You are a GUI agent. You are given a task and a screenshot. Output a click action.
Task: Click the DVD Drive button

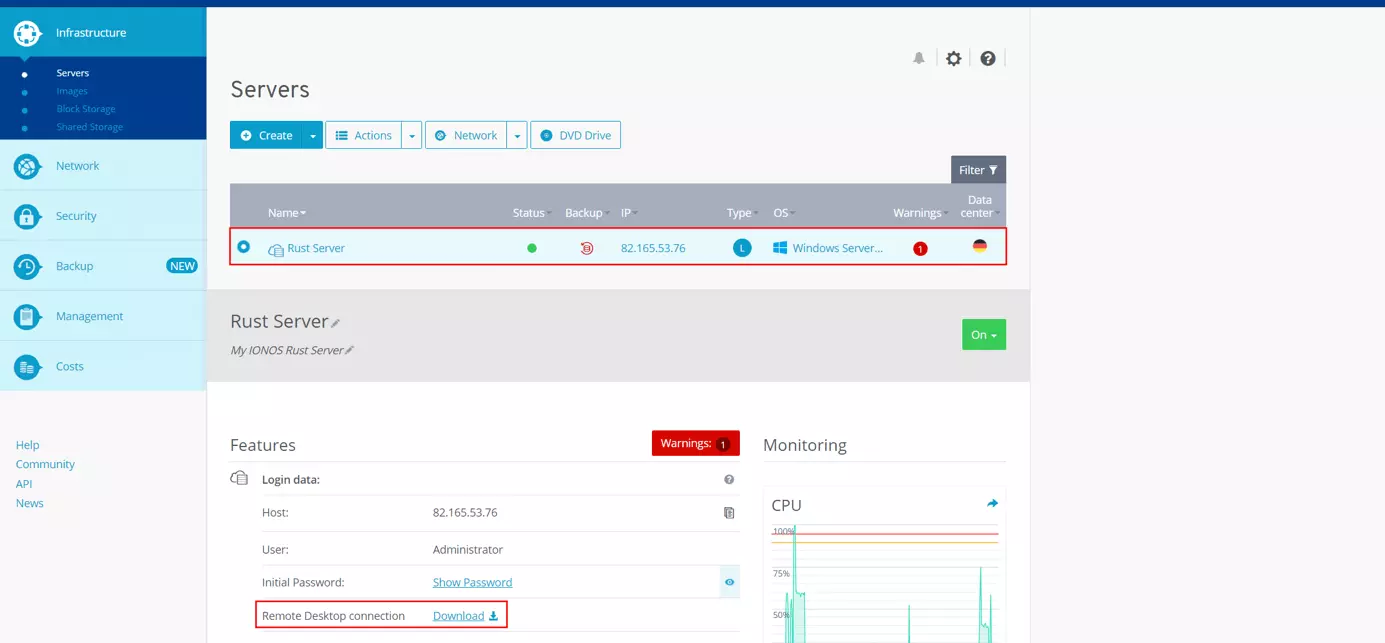click(x=575, y=135)
